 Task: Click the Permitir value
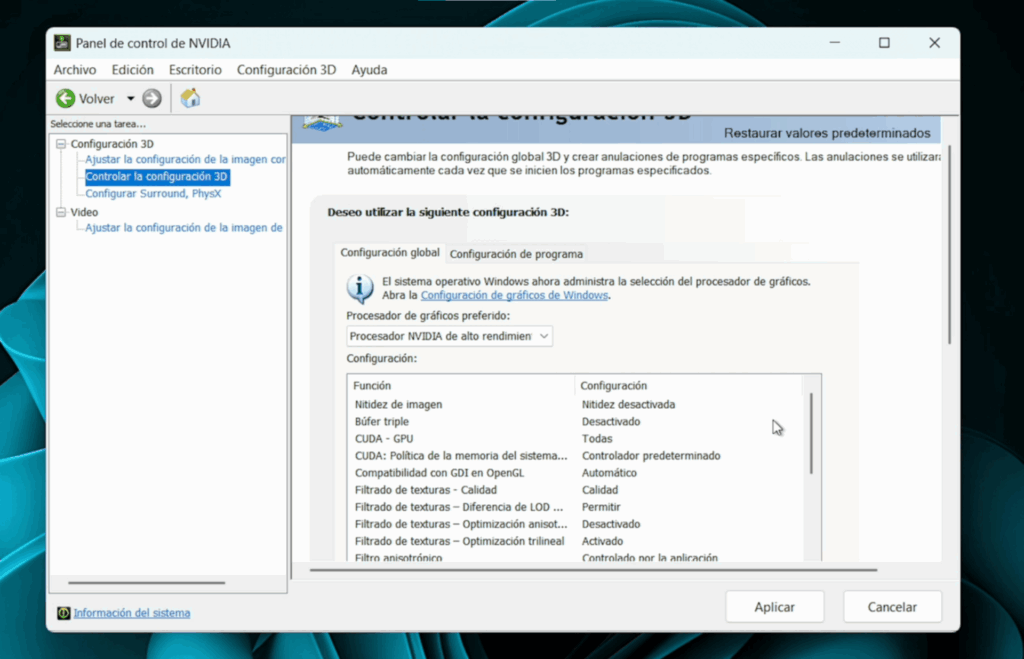click(601, 507)
